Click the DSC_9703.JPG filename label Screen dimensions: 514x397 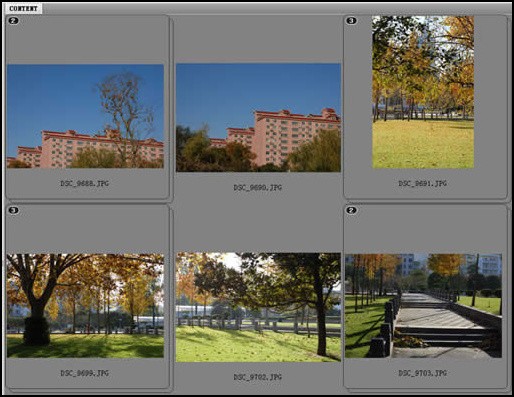pyautogui.click(x=423, y=373)
